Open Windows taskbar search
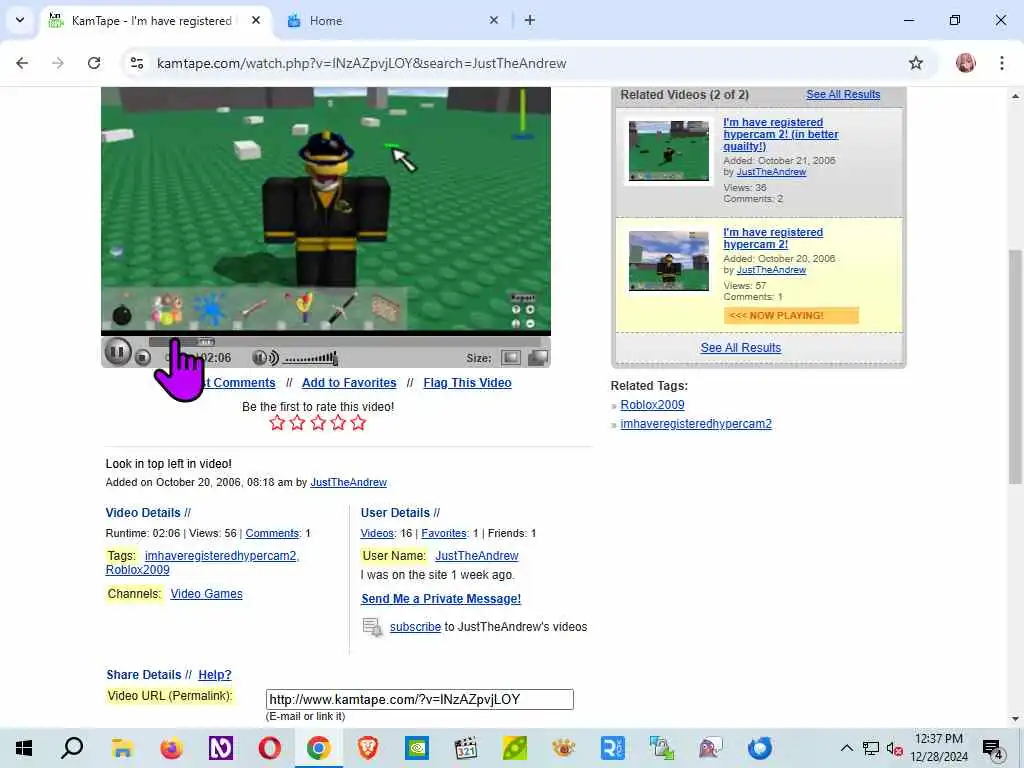This screenshot has width=1024, height=768. click(x=72, y=748)
